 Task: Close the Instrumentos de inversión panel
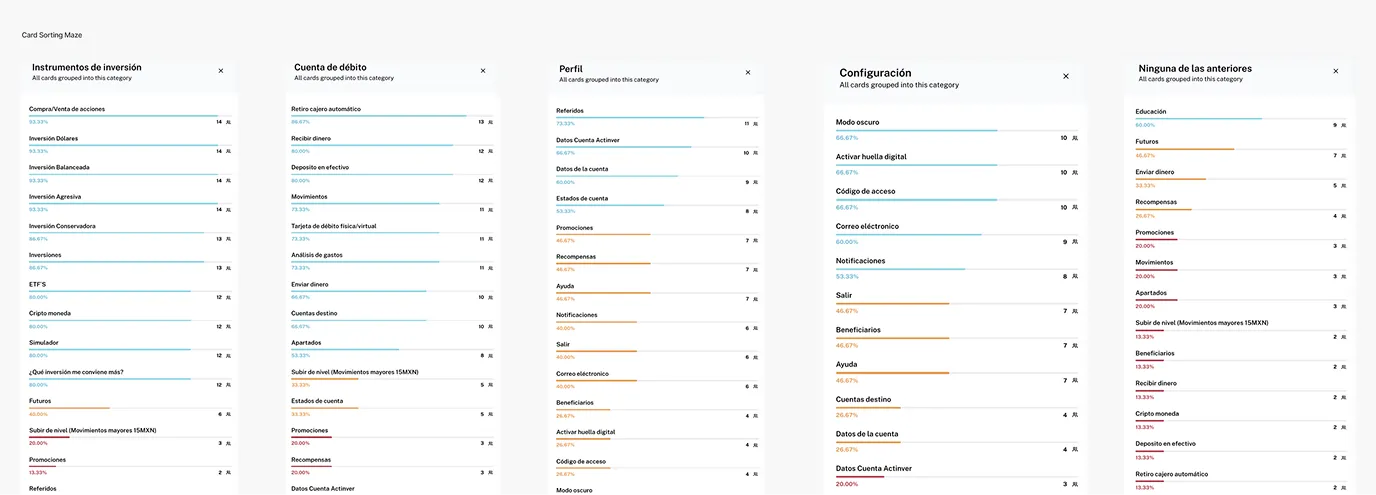click(x=221, y=71)
